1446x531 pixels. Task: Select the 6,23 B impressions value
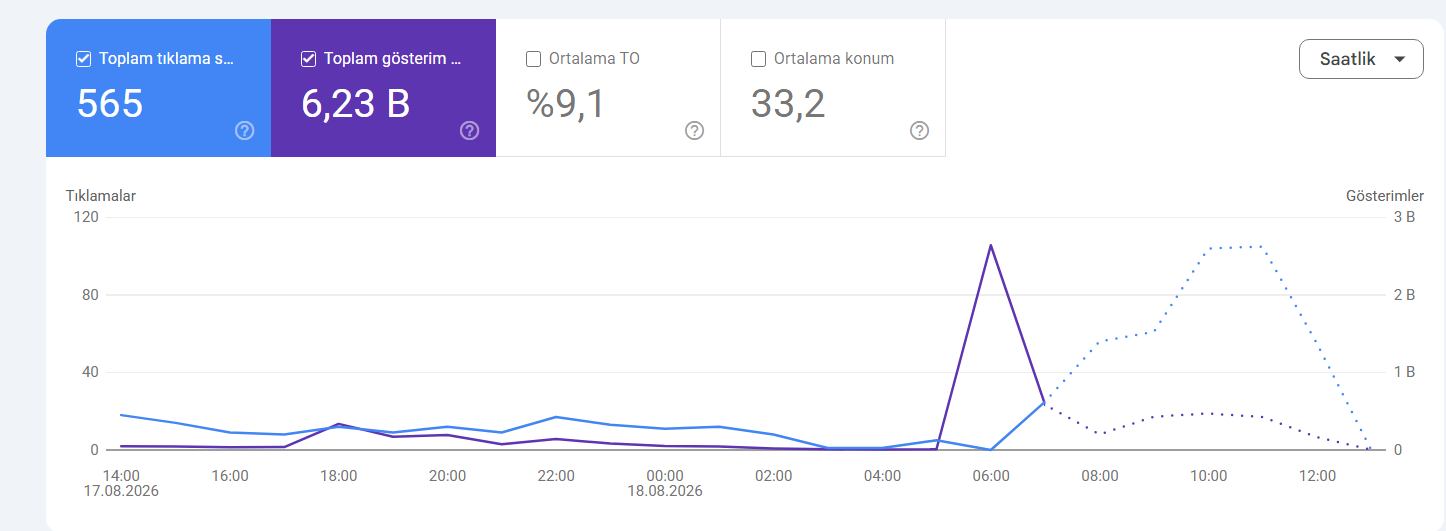(356, 103)
